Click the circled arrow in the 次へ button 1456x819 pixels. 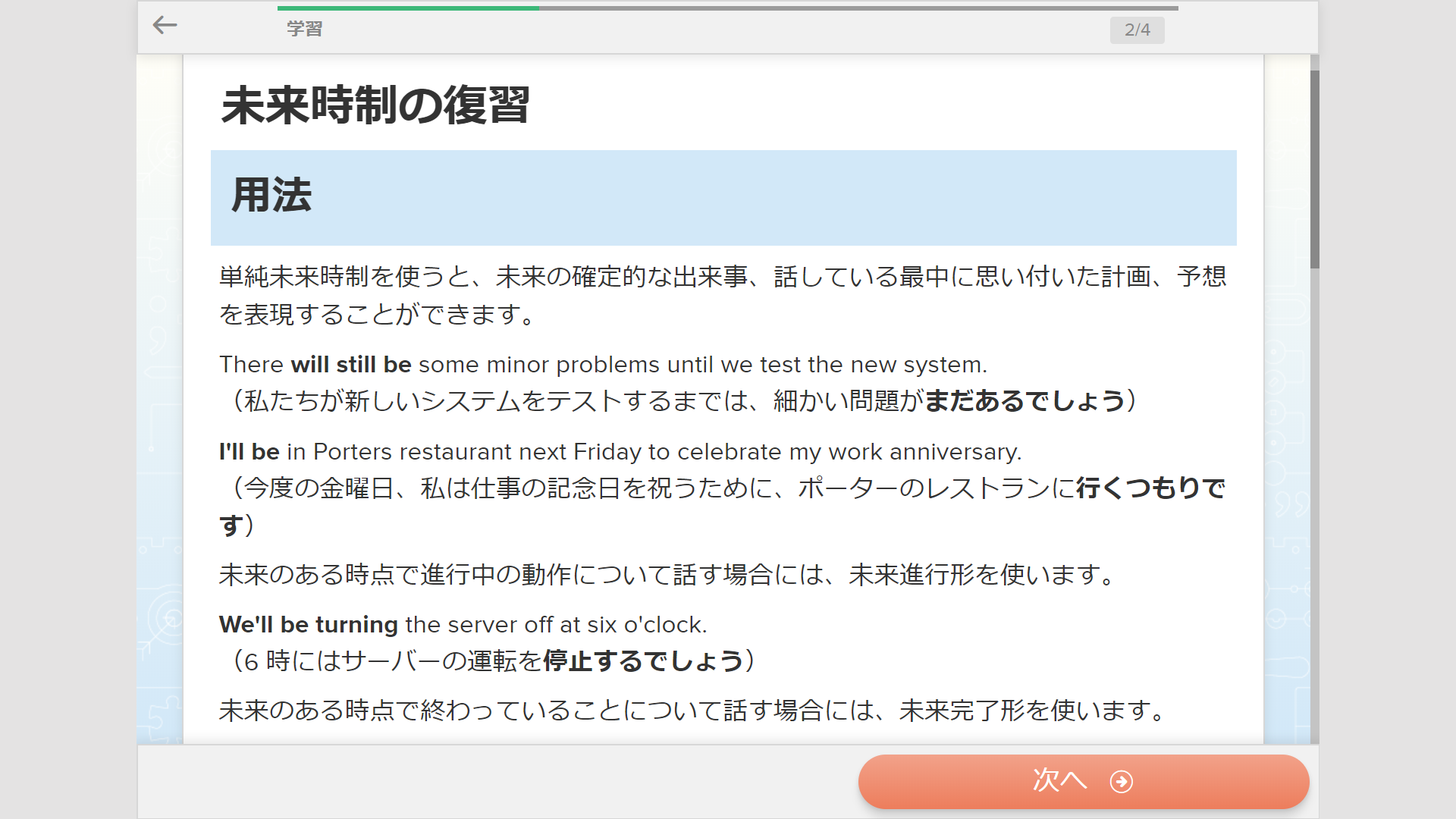(1121, 781)
